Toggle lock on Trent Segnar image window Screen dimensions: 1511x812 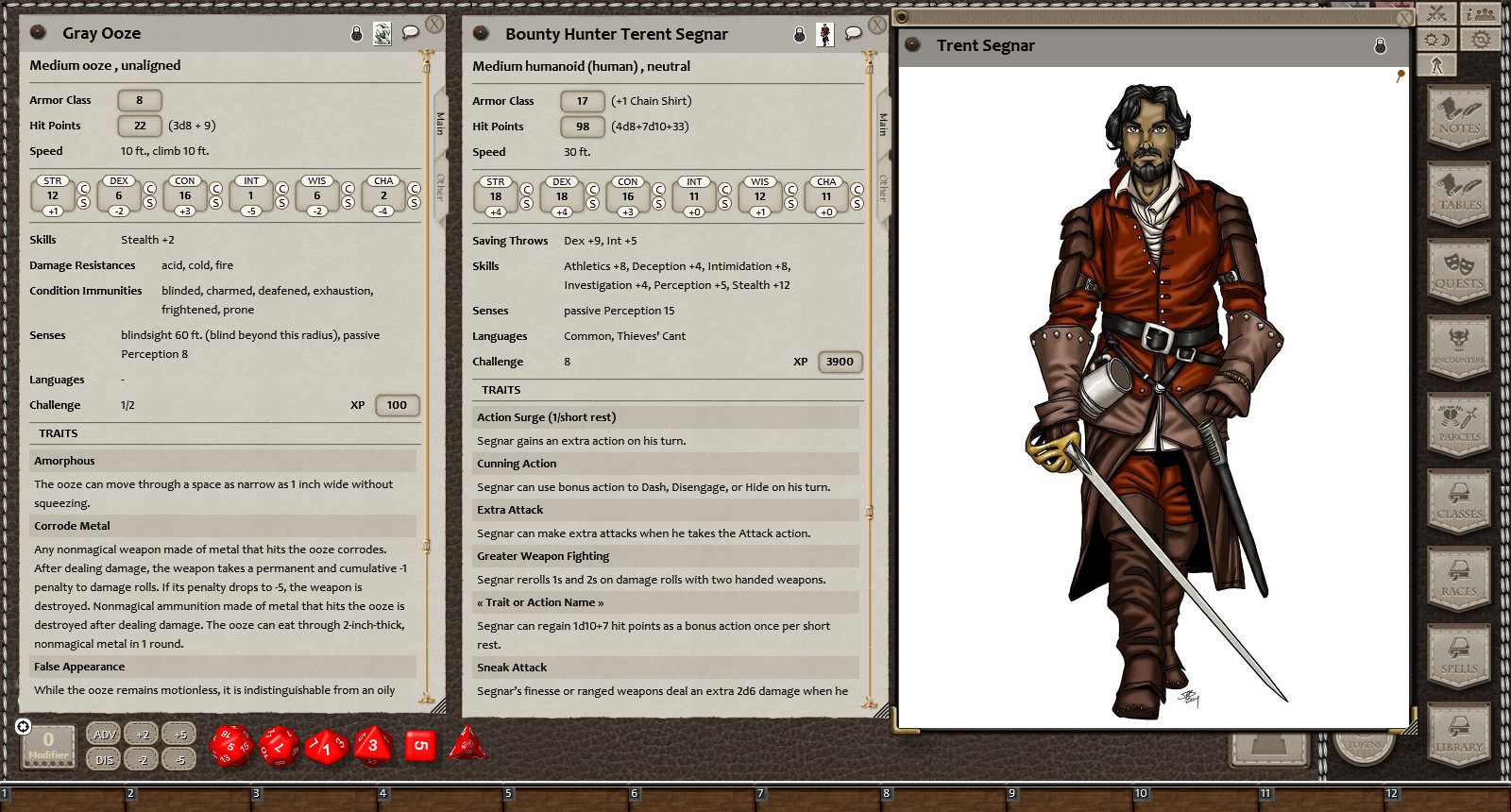[1380, 45]
